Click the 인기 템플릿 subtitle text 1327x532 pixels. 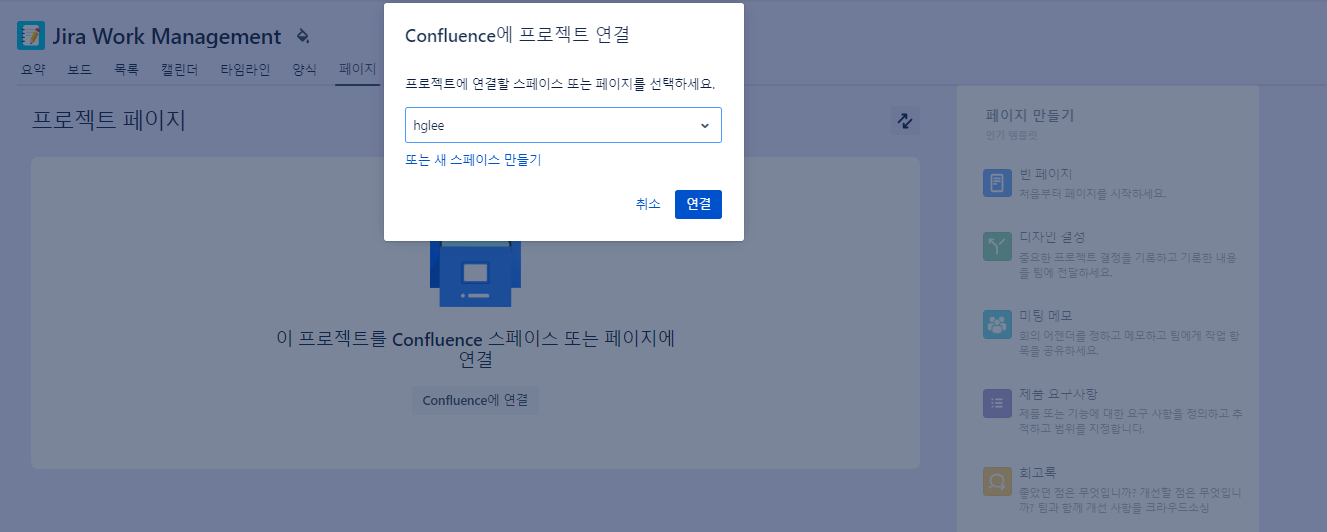(1011, 135)
